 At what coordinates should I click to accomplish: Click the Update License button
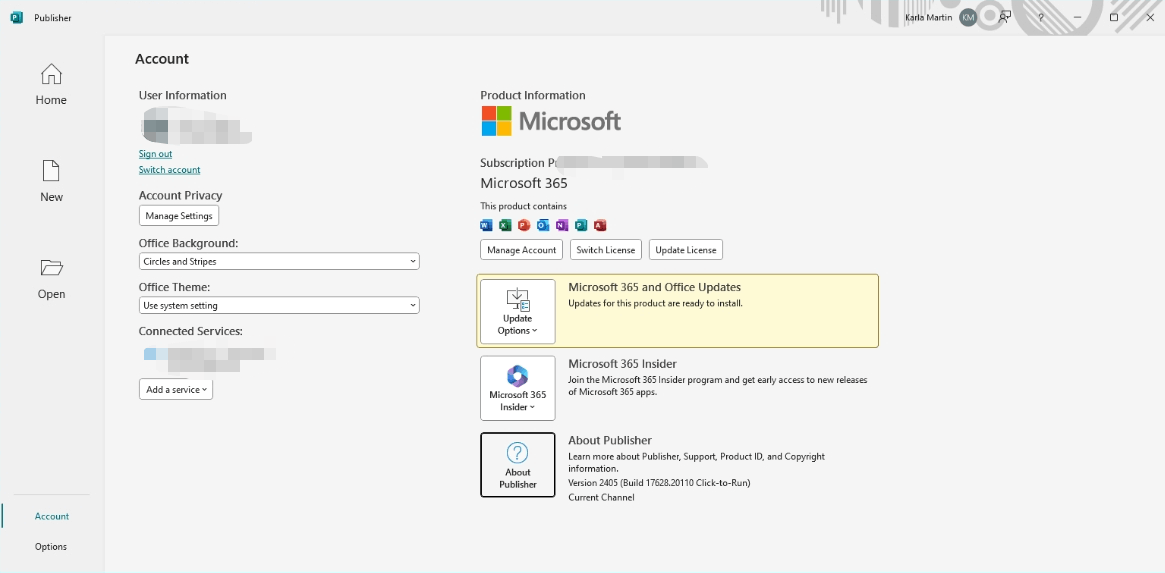(686, 250)
